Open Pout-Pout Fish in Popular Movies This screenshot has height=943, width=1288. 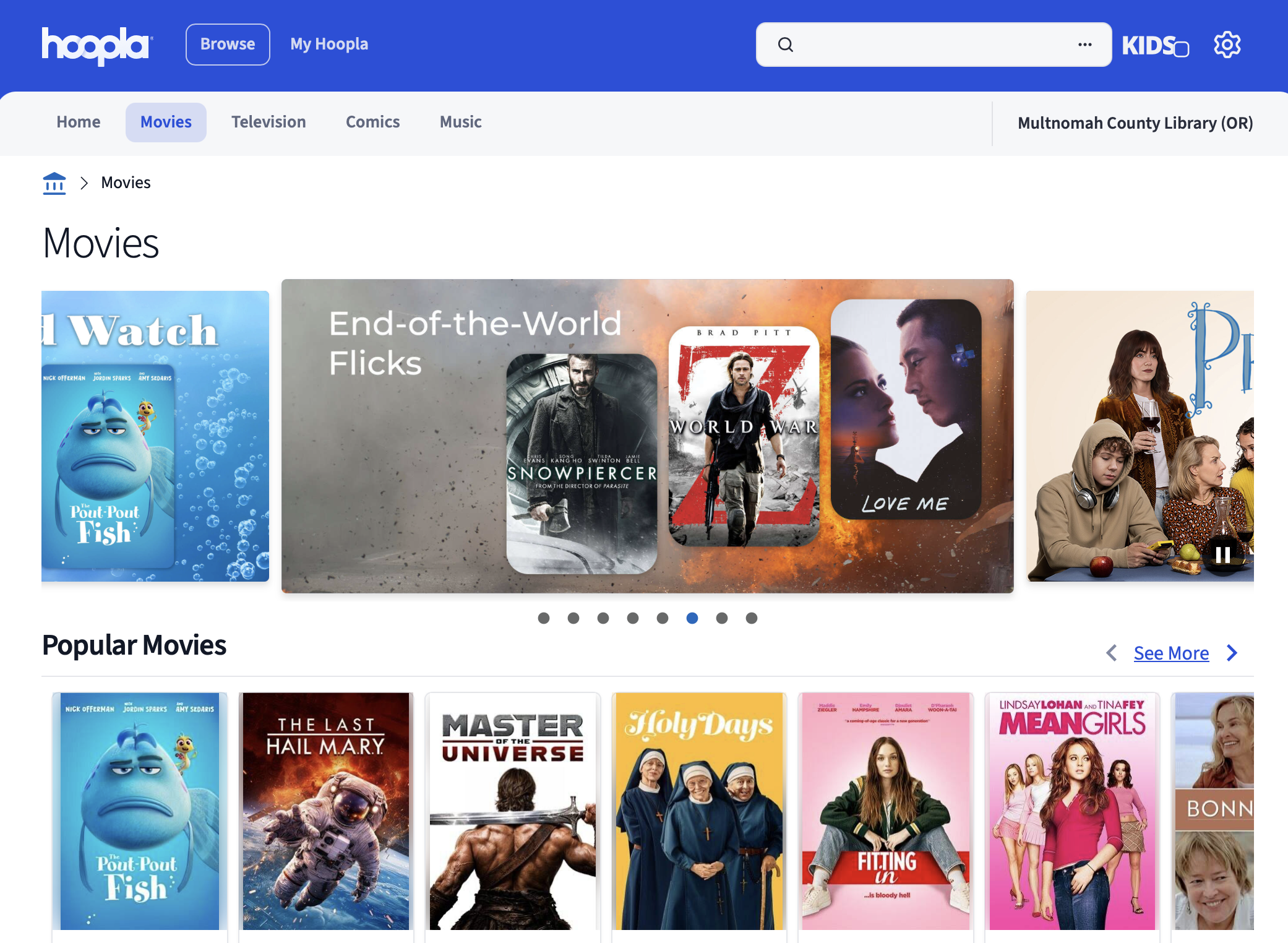(x=140, y=811)
